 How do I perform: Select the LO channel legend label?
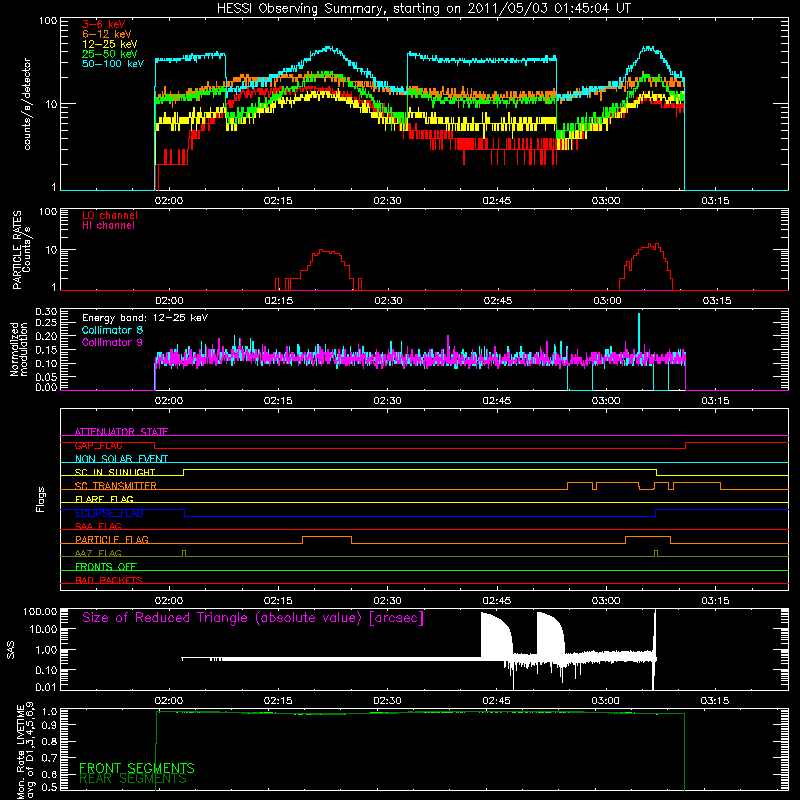pyautogui.click(x=110, y=215)
